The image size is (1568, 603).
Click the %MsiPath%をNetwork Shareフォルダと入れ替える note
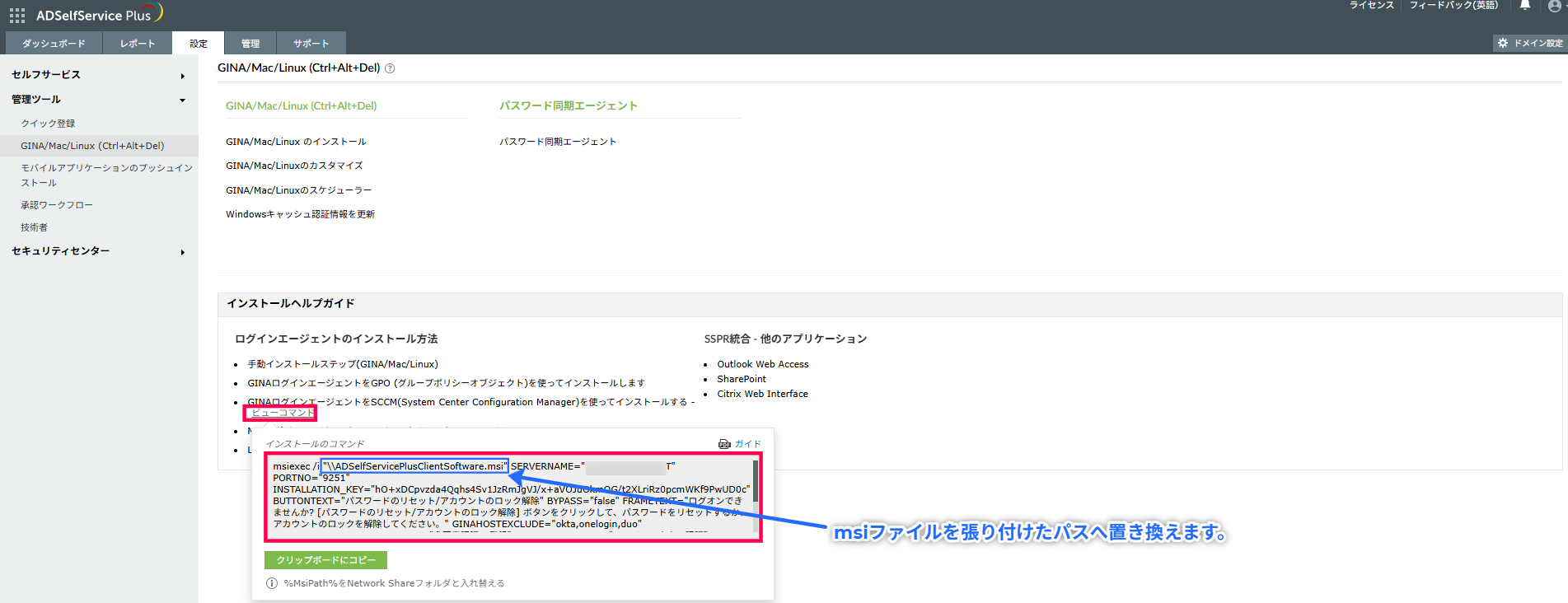pyautogui.click(x=394, y=583)
